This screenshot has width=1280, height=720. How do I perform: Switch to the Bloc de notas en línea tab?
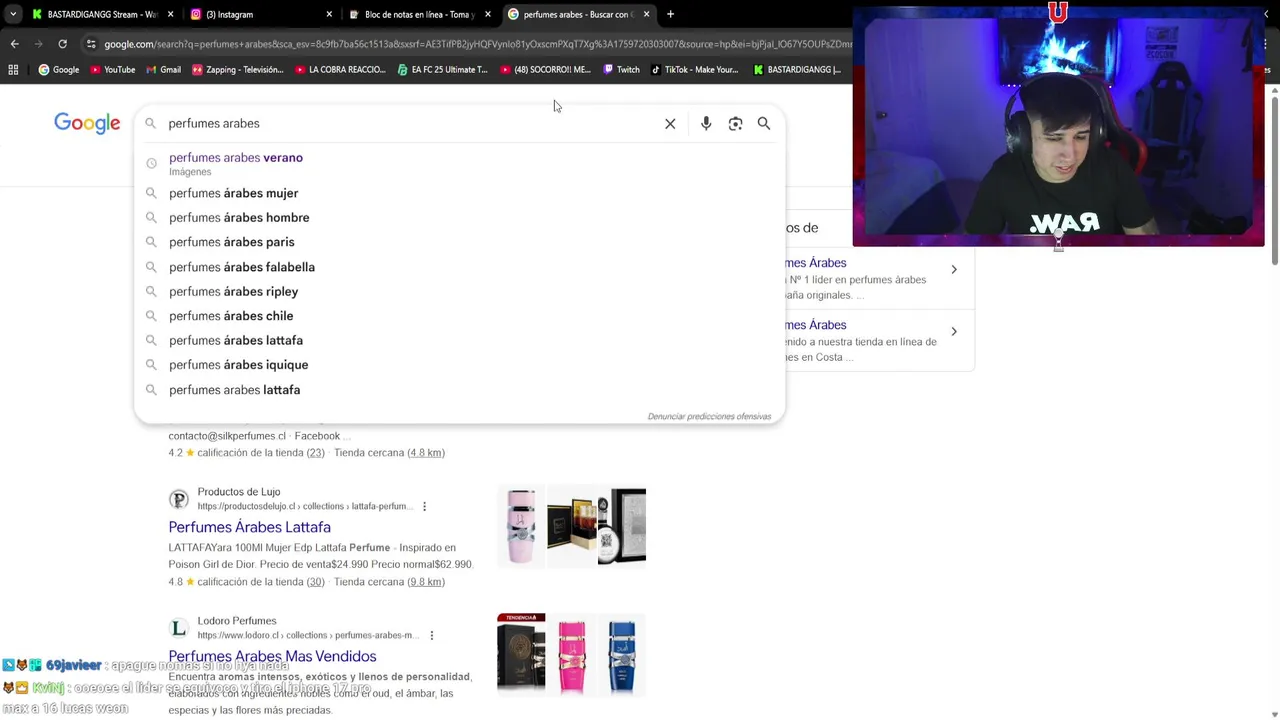point(420,14)
